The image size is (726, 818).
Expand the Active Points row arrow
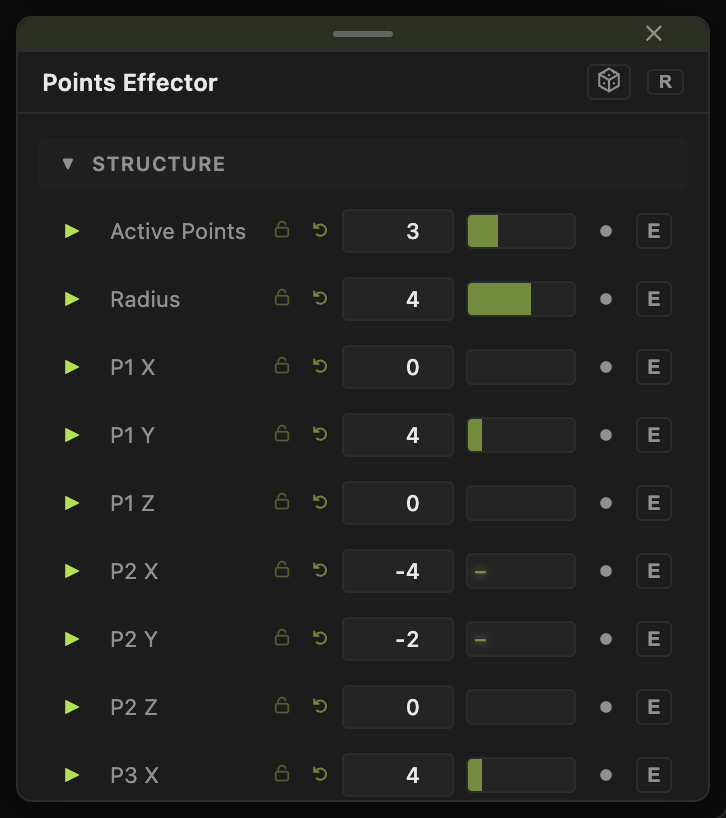coord(71,231)
